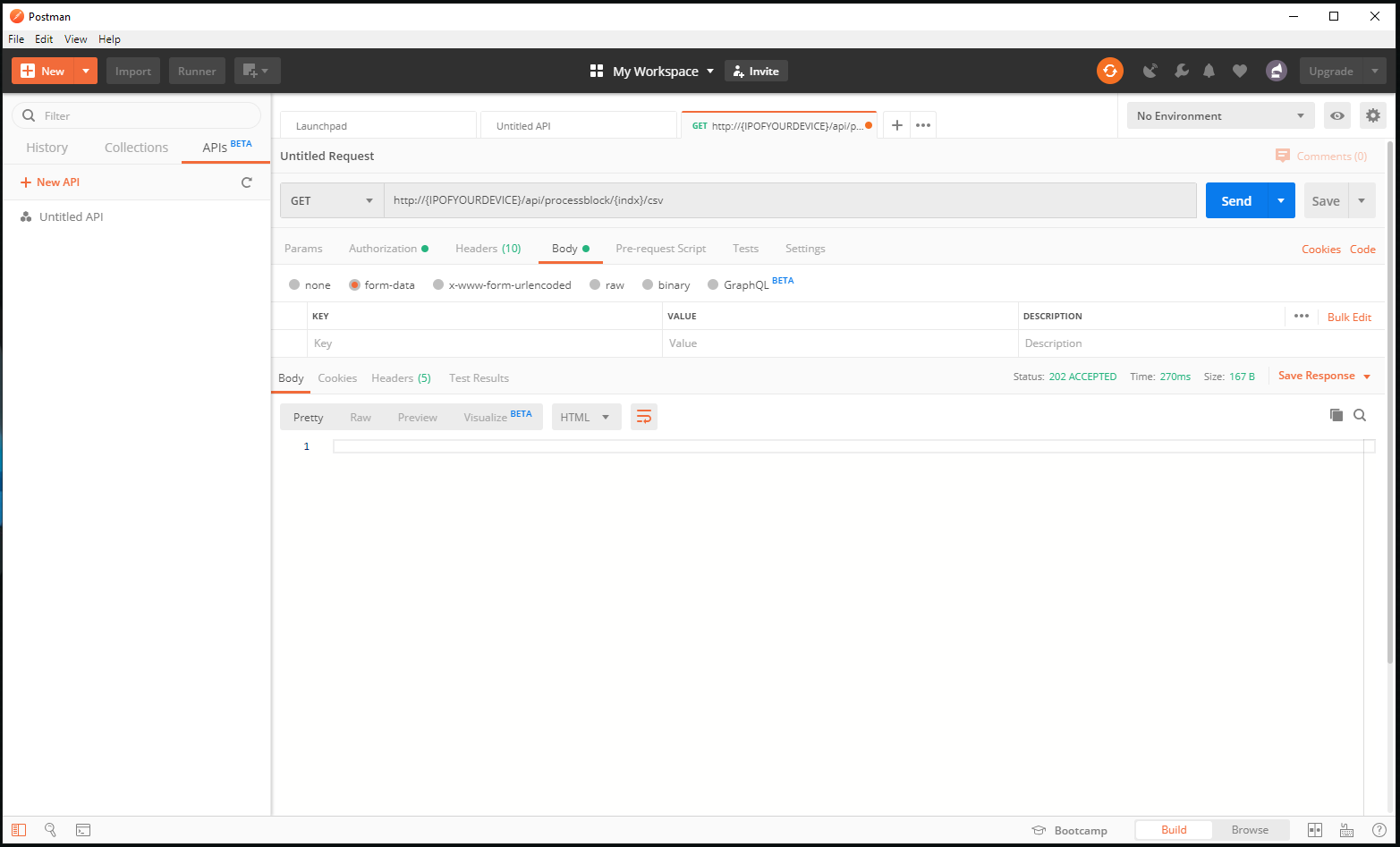Image resolution: width=1400 pixels, height=847 pixels.
Task: Open the Edit menu
Action: [44, 39]
